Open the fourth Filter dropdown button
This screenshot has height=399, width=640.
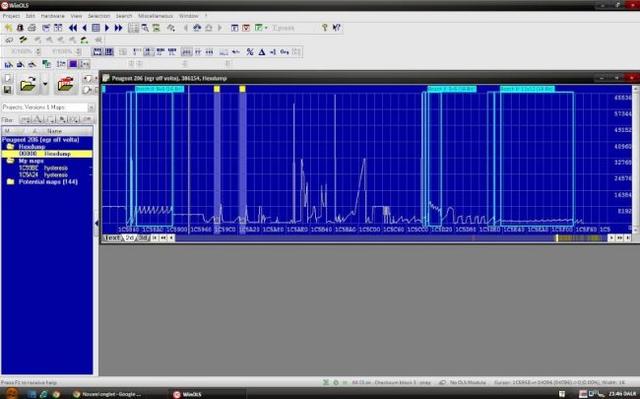(63, 120)
